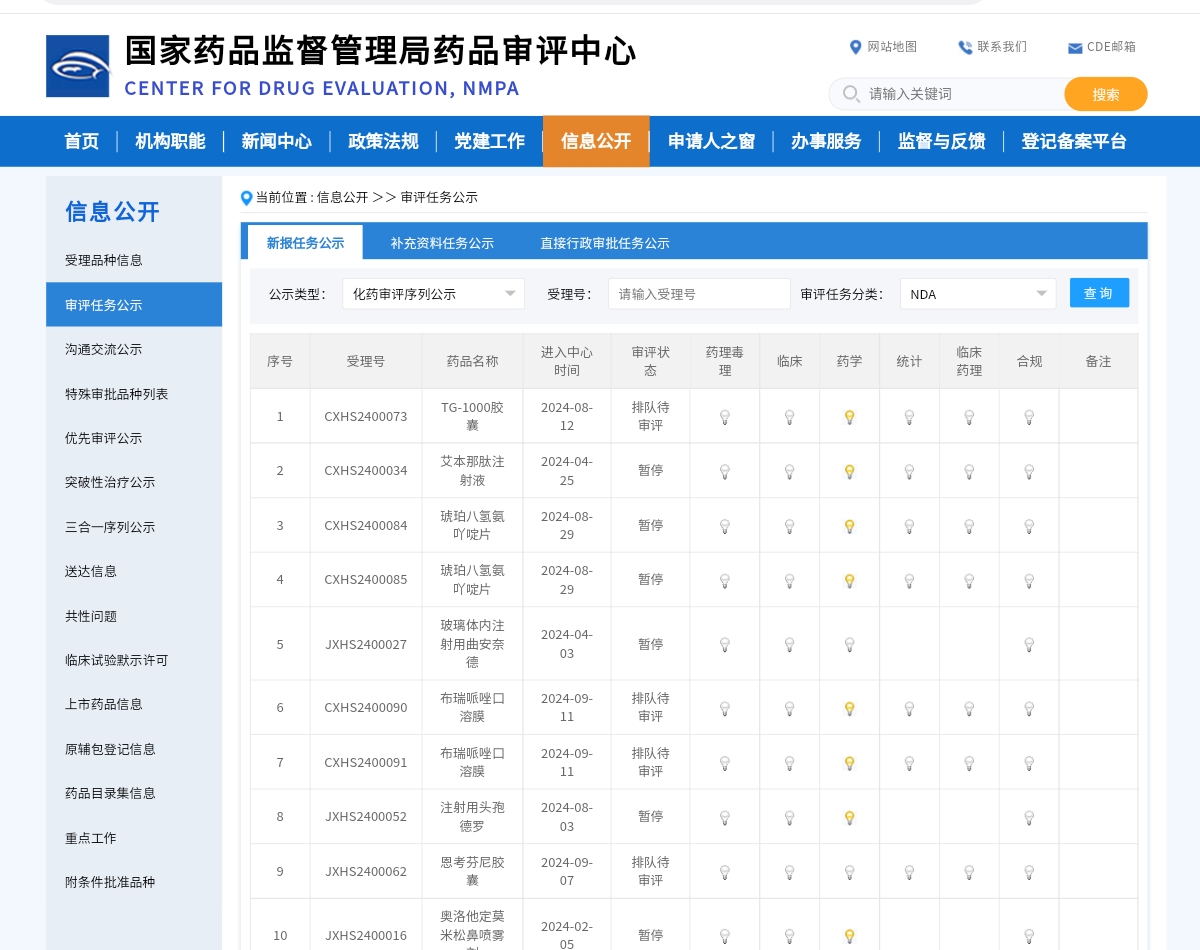The width and height of the screenshot is (1200, 950).
Task: Open the 审评任务分类 NDA dropdown
Action: (978, 294)
